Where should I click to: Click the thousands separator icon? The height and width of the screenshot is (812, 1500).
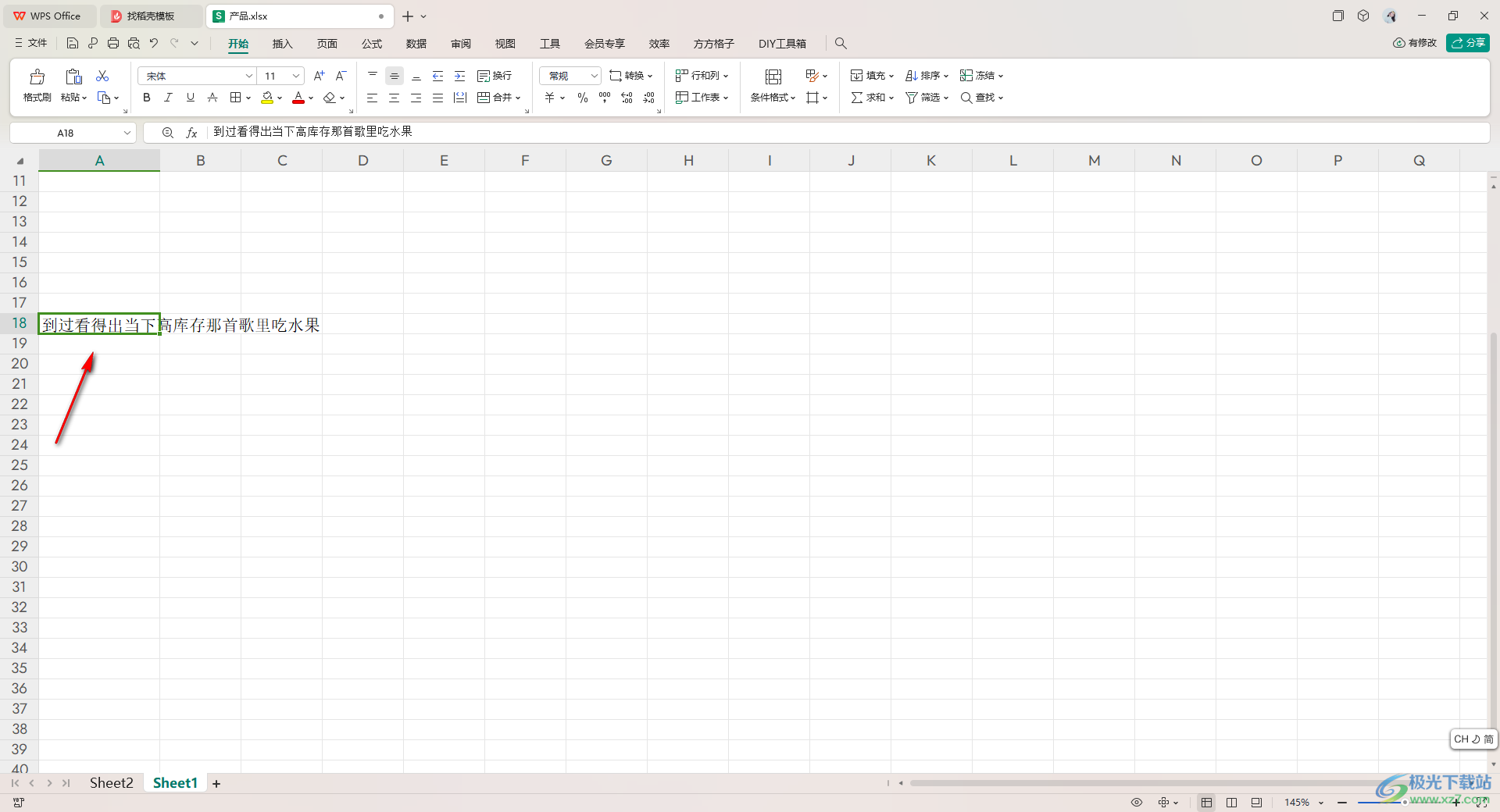605,98
